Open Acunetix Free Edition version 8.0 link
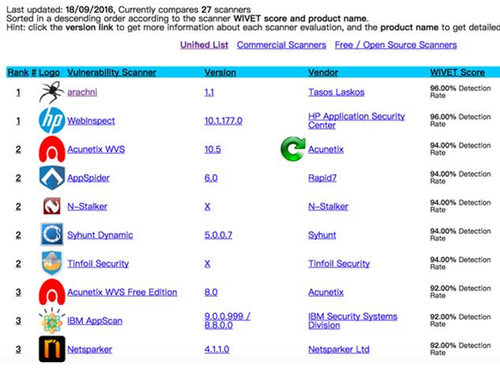Screen dimensions: 500x369 [211, 292]
